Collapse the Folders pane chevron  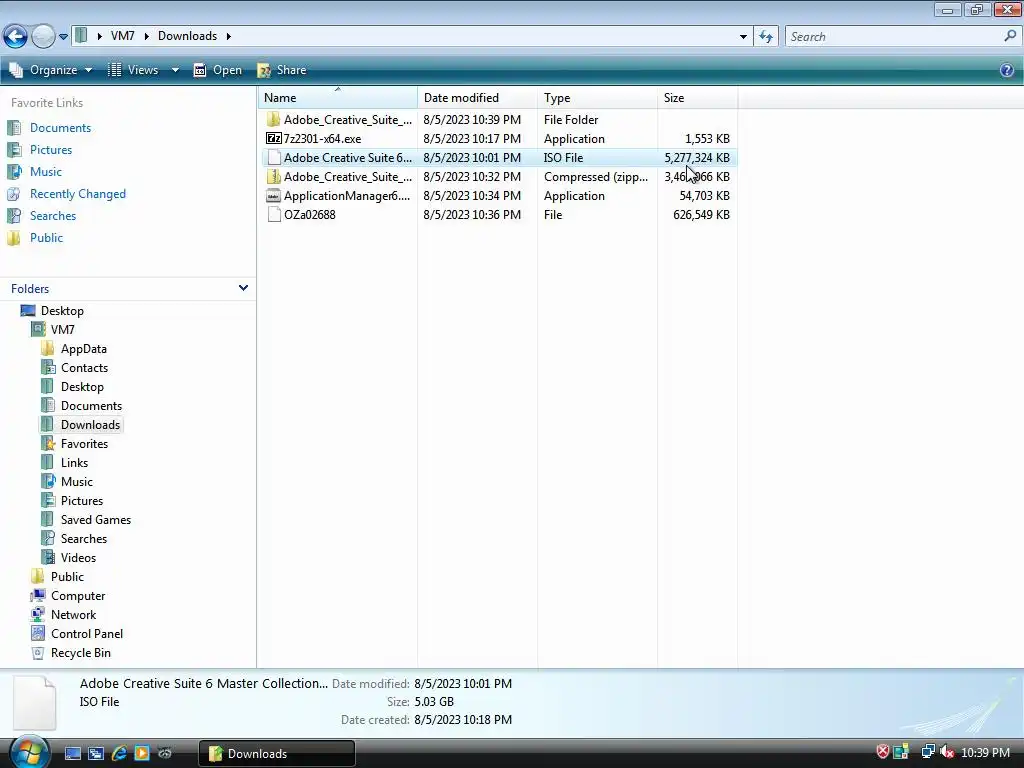(243, 288)
